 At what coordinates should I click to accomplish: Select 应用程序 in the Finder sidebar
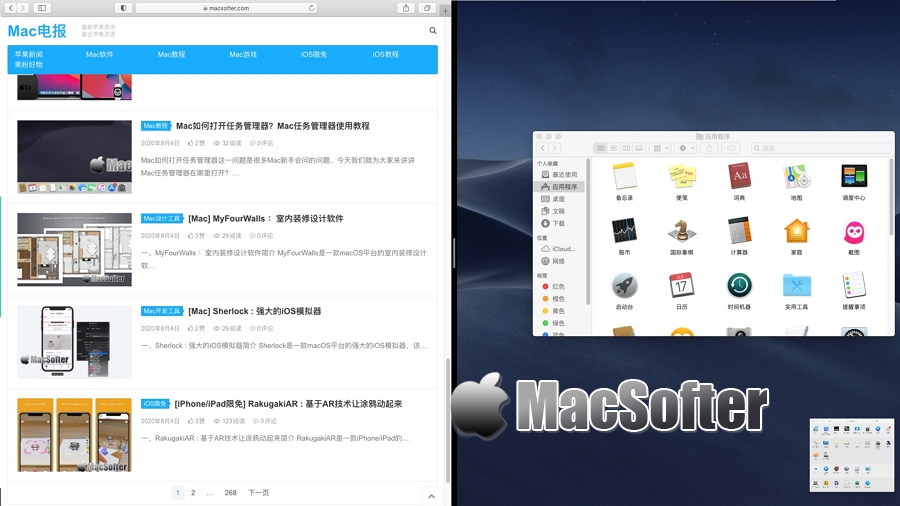point(560,186)
